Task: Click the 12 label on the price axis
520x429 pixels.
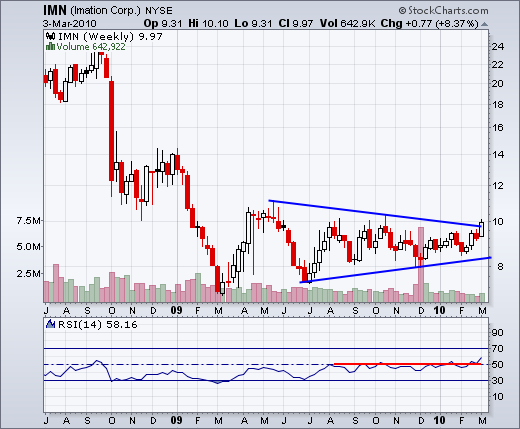Action: tap(498, 185)
